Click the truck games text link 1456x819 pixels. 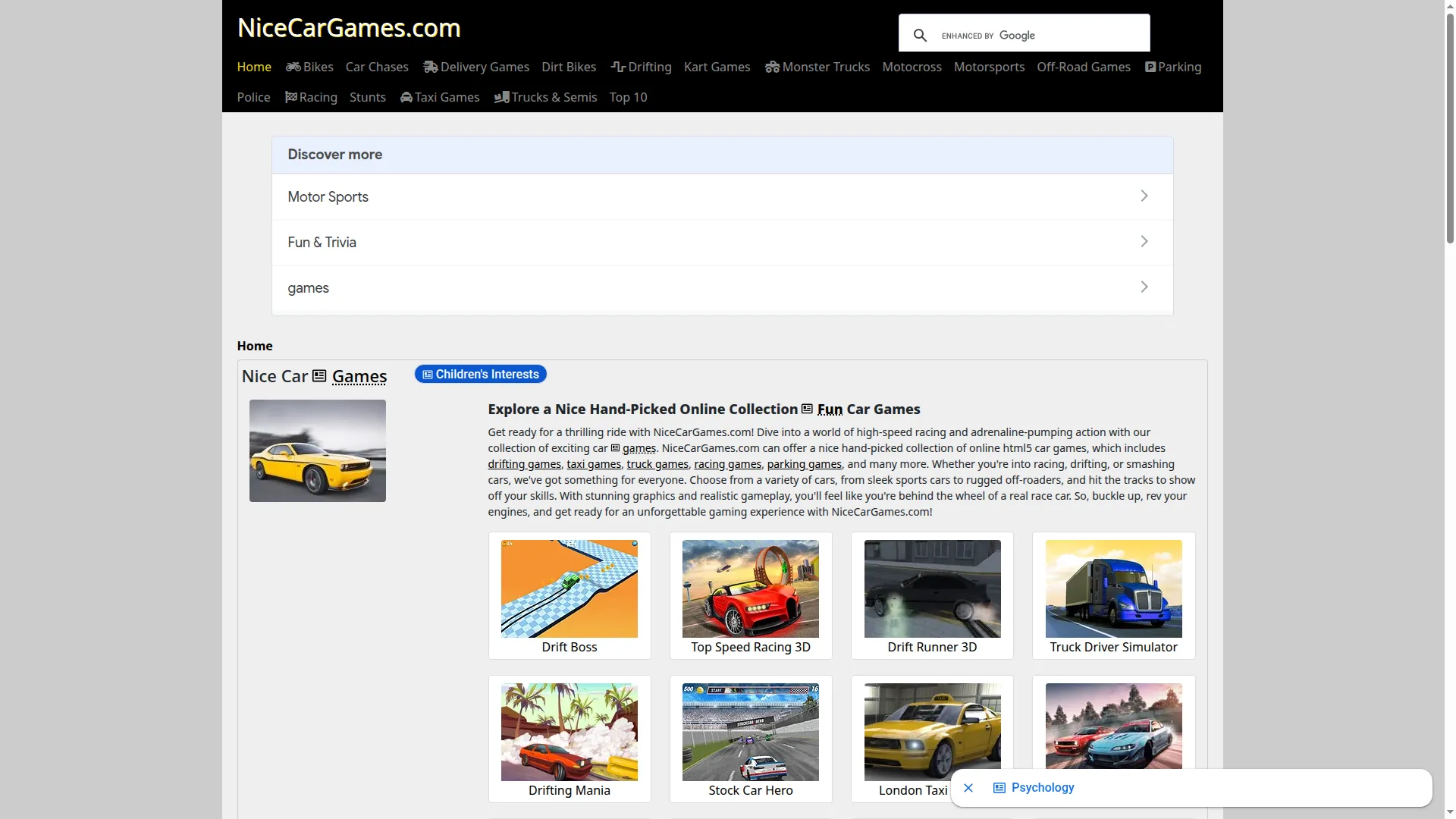657,464
